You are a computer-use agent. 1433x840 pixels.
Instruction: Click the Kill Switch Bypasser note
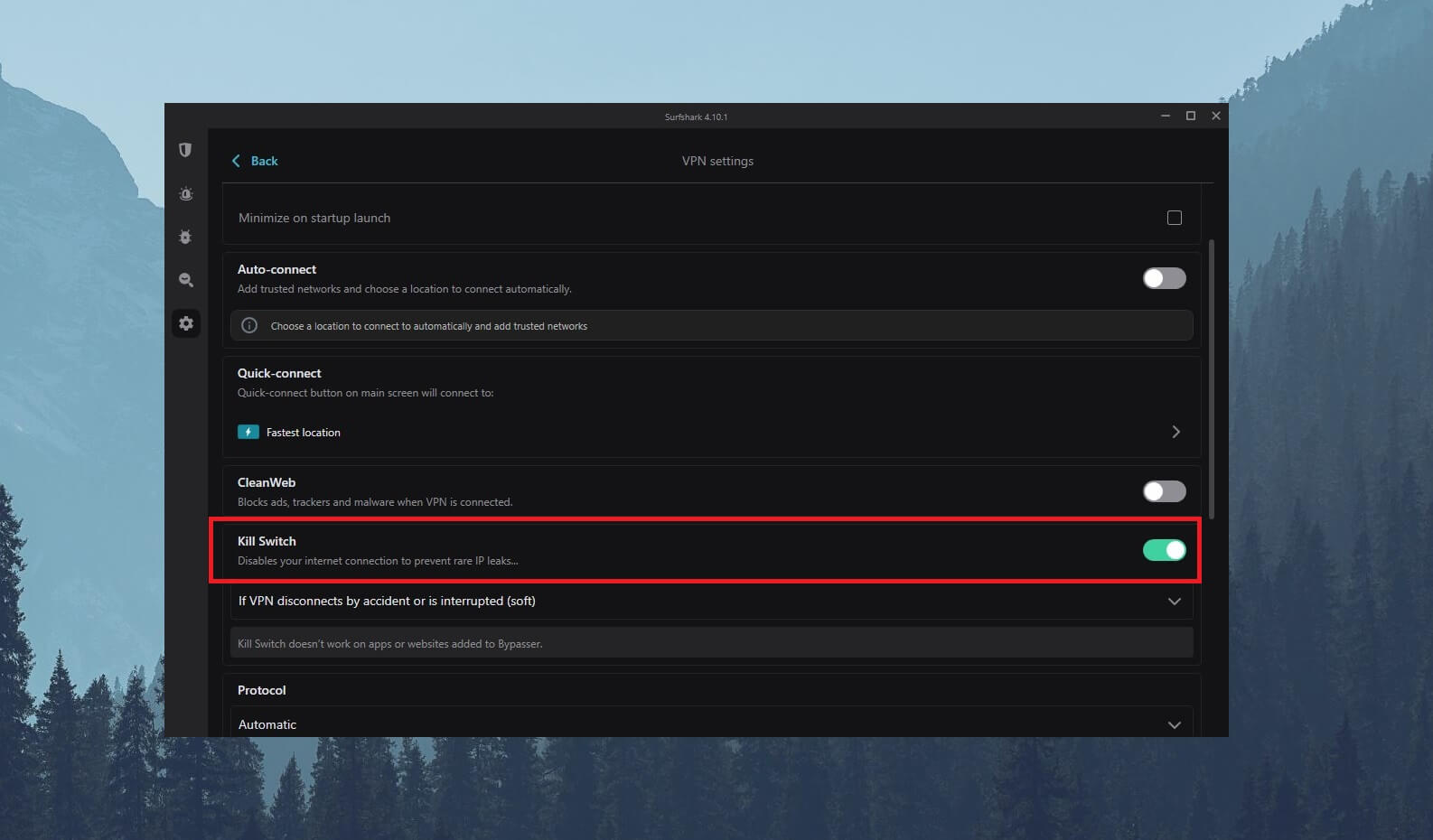711,643
